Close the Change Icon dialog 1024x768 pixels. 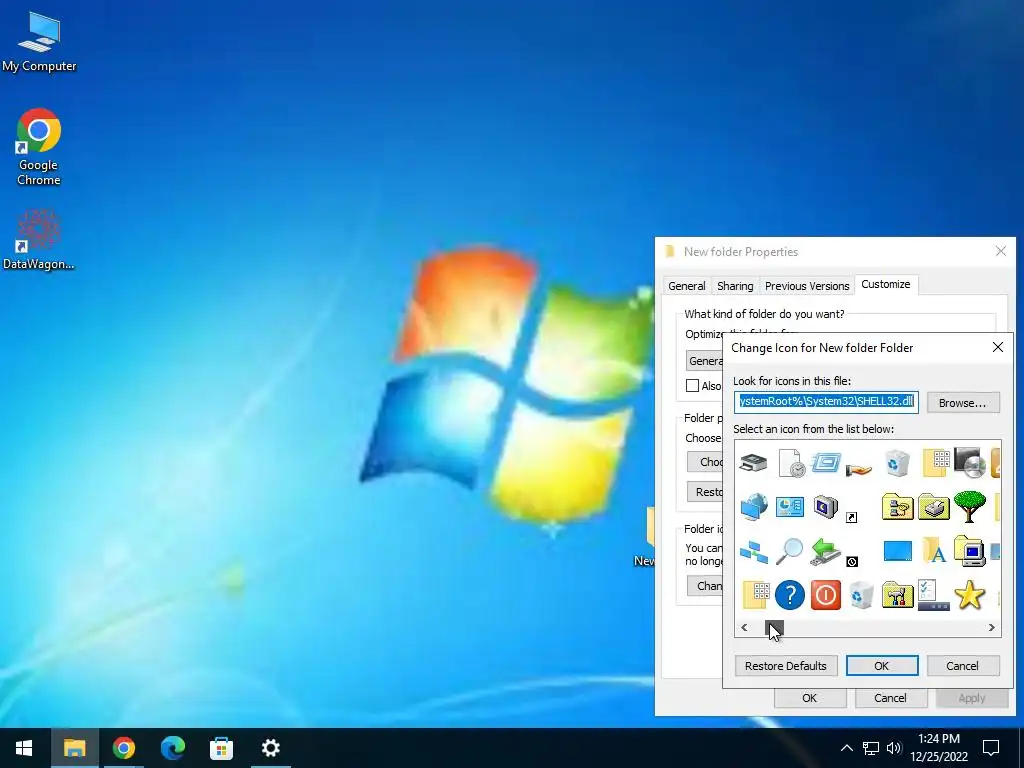click(997, 347)
